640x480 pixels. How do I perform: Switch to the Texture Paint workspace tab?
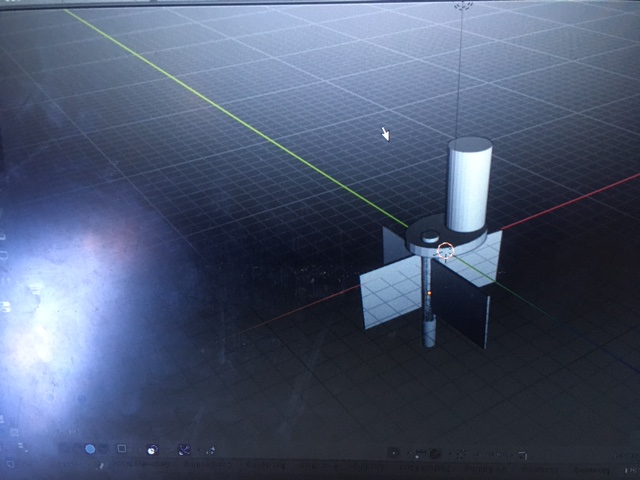click(422, 470)
